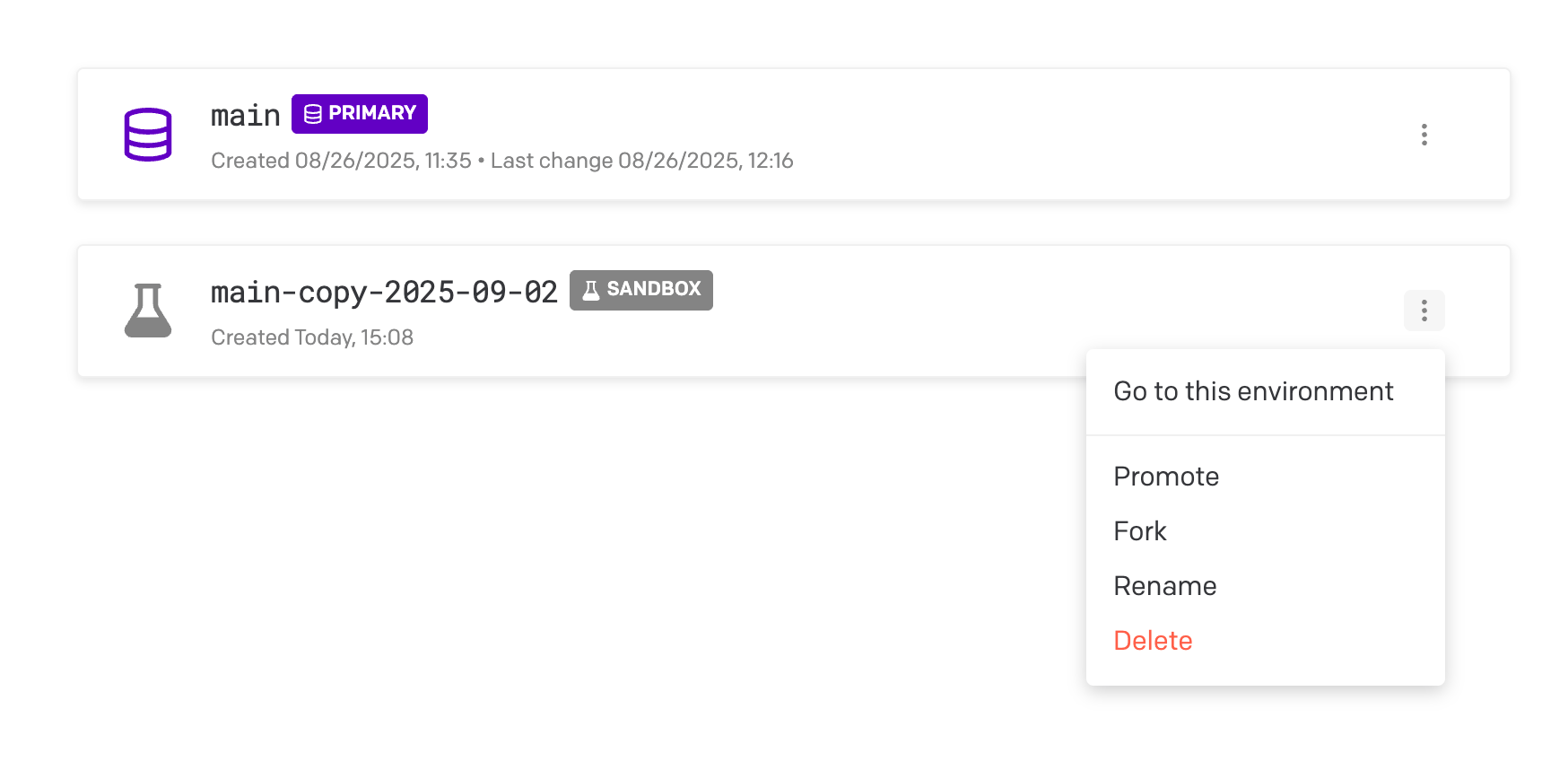This screenshot has height=779, width=1568.
Task: Click the "main" environment name
Action: point(245,116)
